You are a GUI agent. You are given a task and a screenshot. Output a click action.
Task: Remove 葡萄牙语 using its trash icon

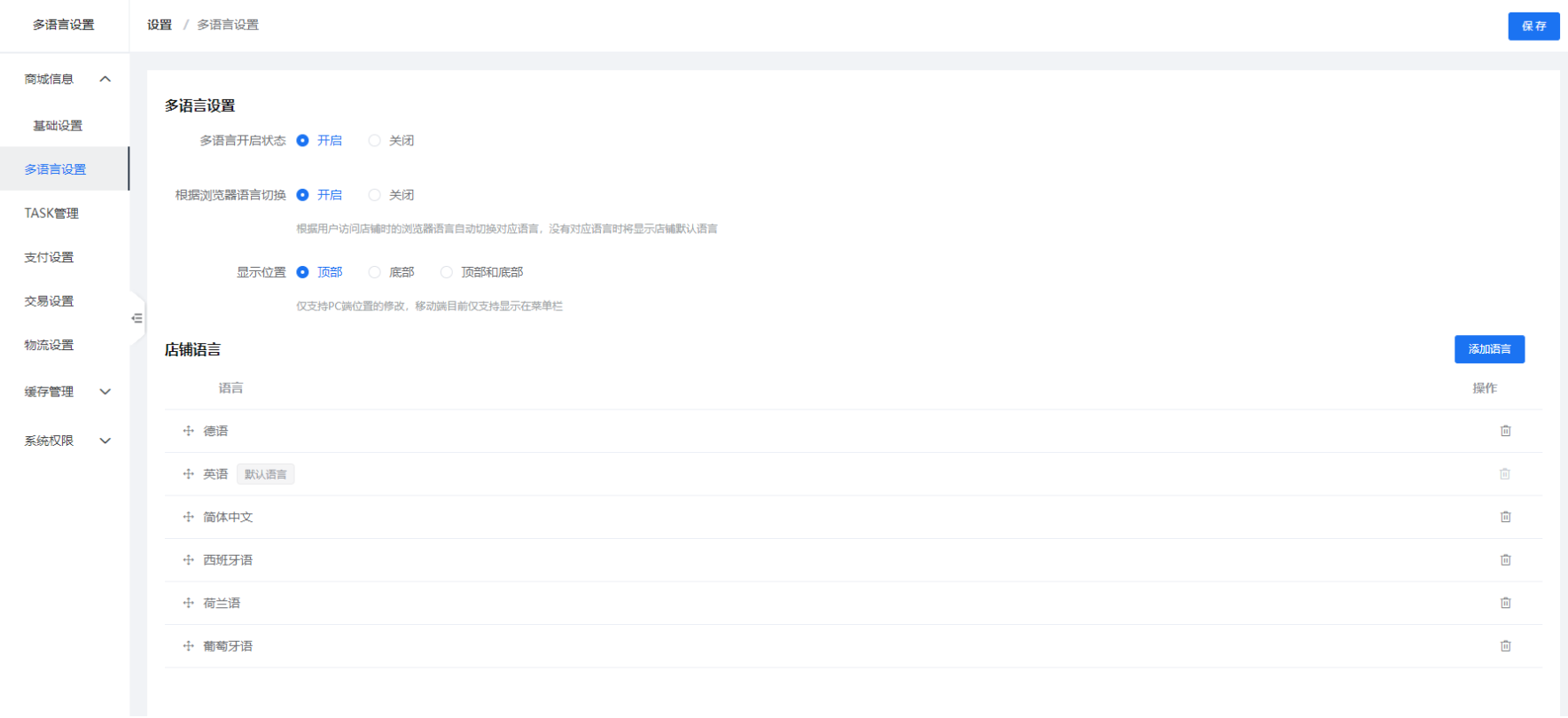[1505, 646]
